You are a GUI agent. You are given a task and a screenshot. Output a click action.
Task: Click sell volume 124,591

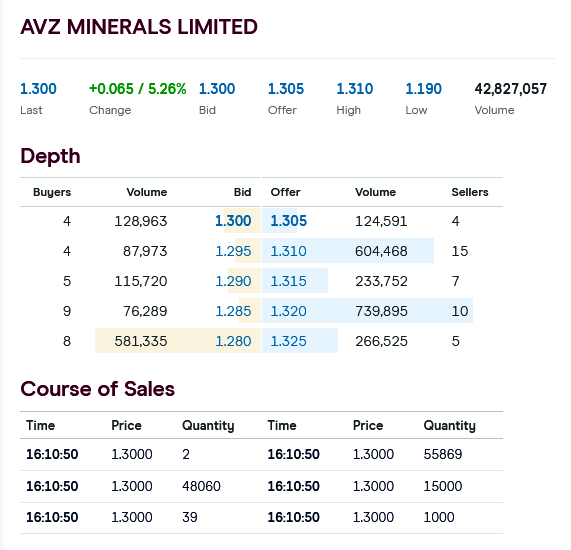[x=381, y=221]
